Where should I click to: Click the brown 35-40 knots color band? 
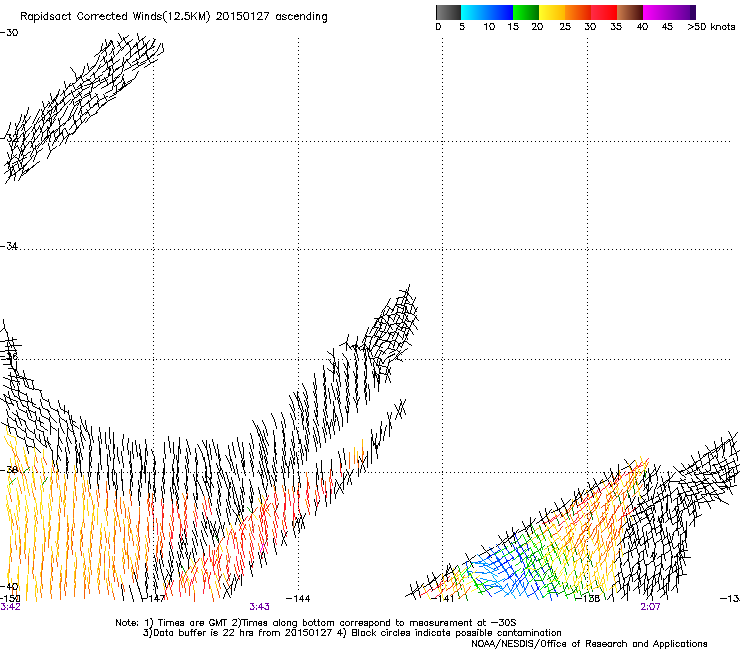click(x=630, y=12)
